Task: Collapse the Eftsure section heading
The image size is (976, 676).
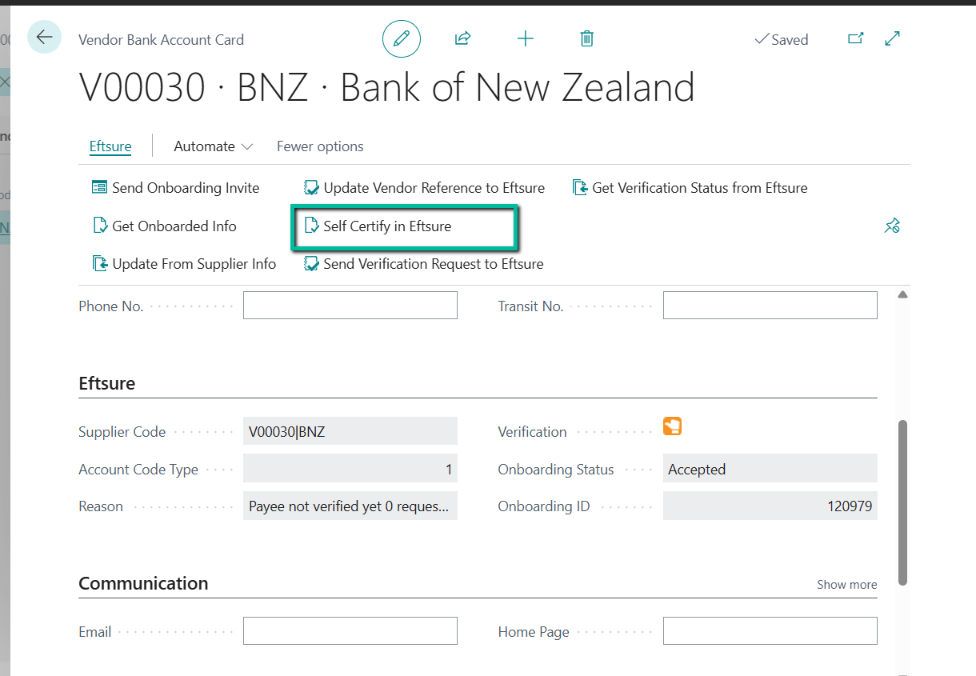Action: click(106, 383)
